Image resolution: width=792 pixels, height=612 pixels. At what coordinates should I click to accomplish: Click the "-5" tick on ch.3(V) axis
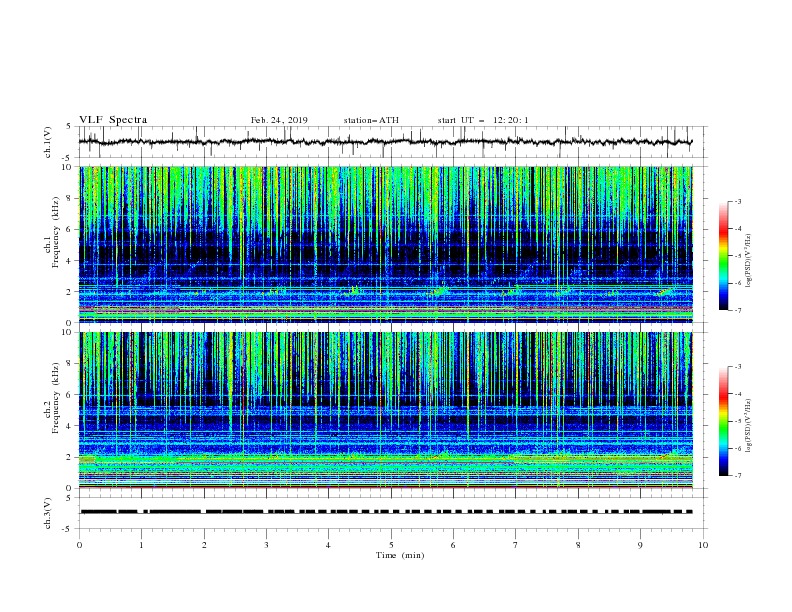point(68,529)
